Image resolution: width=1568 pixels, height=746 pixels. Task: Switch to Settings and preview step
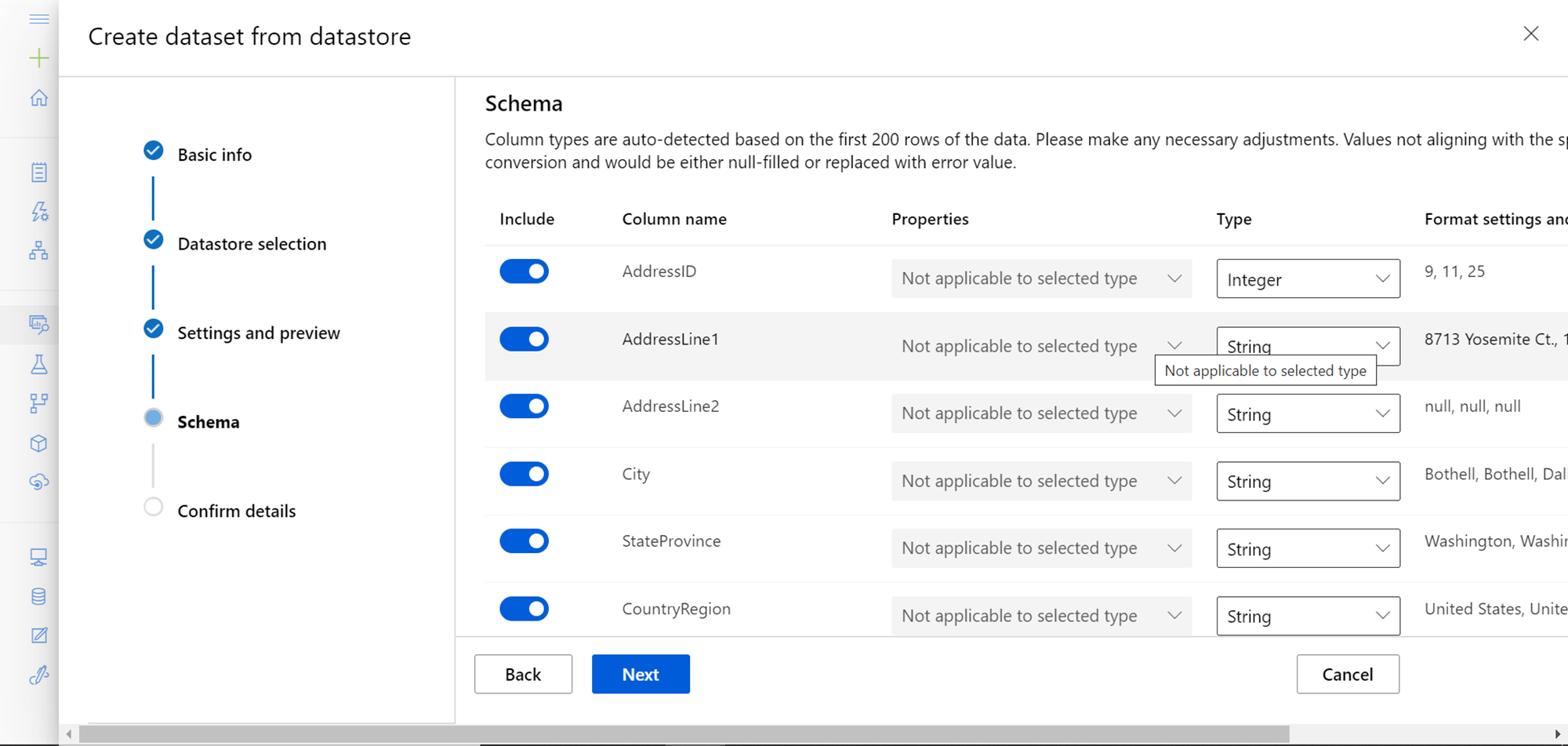(258, 333)
